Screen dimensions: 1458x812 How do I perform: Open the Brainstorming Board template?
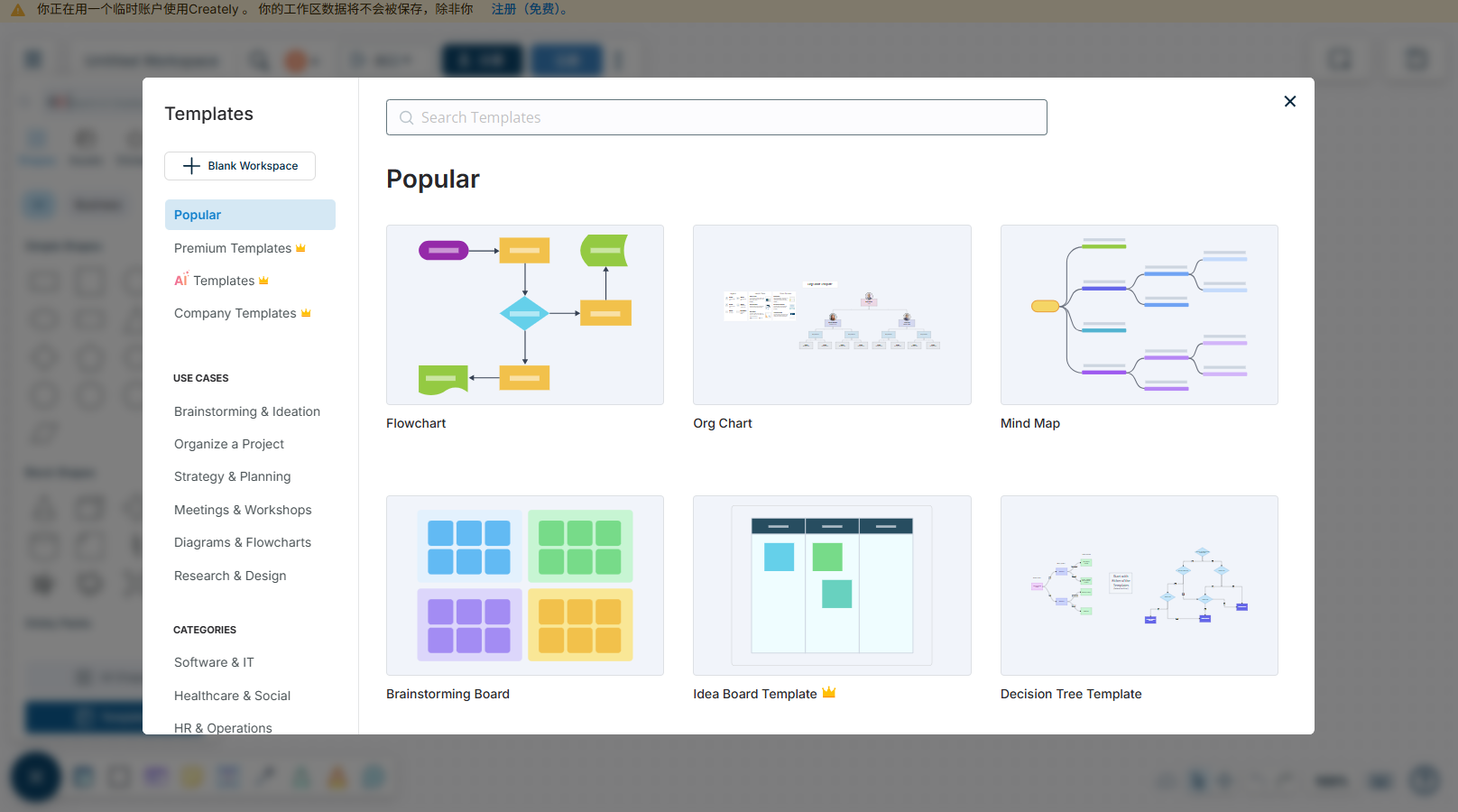point(525,586)
